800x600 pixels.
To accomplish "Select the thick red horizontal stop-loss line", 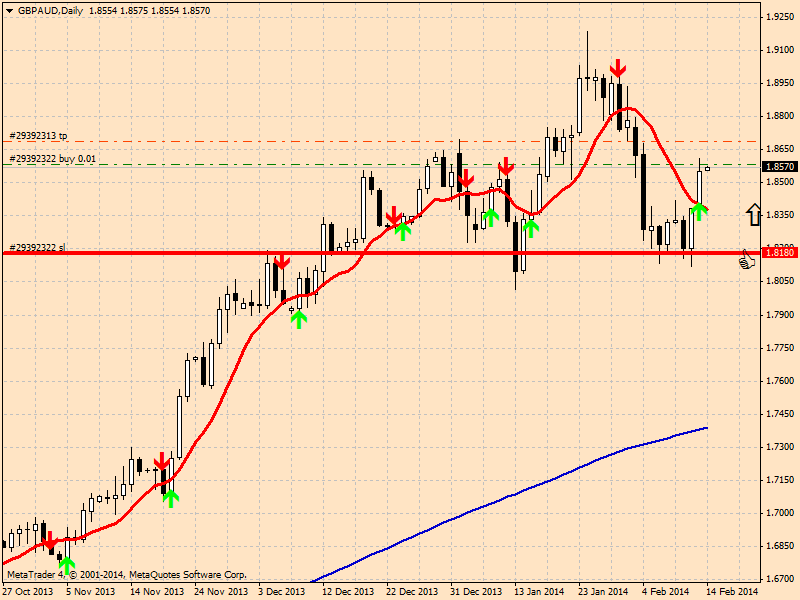I will [x=381, y=253].
